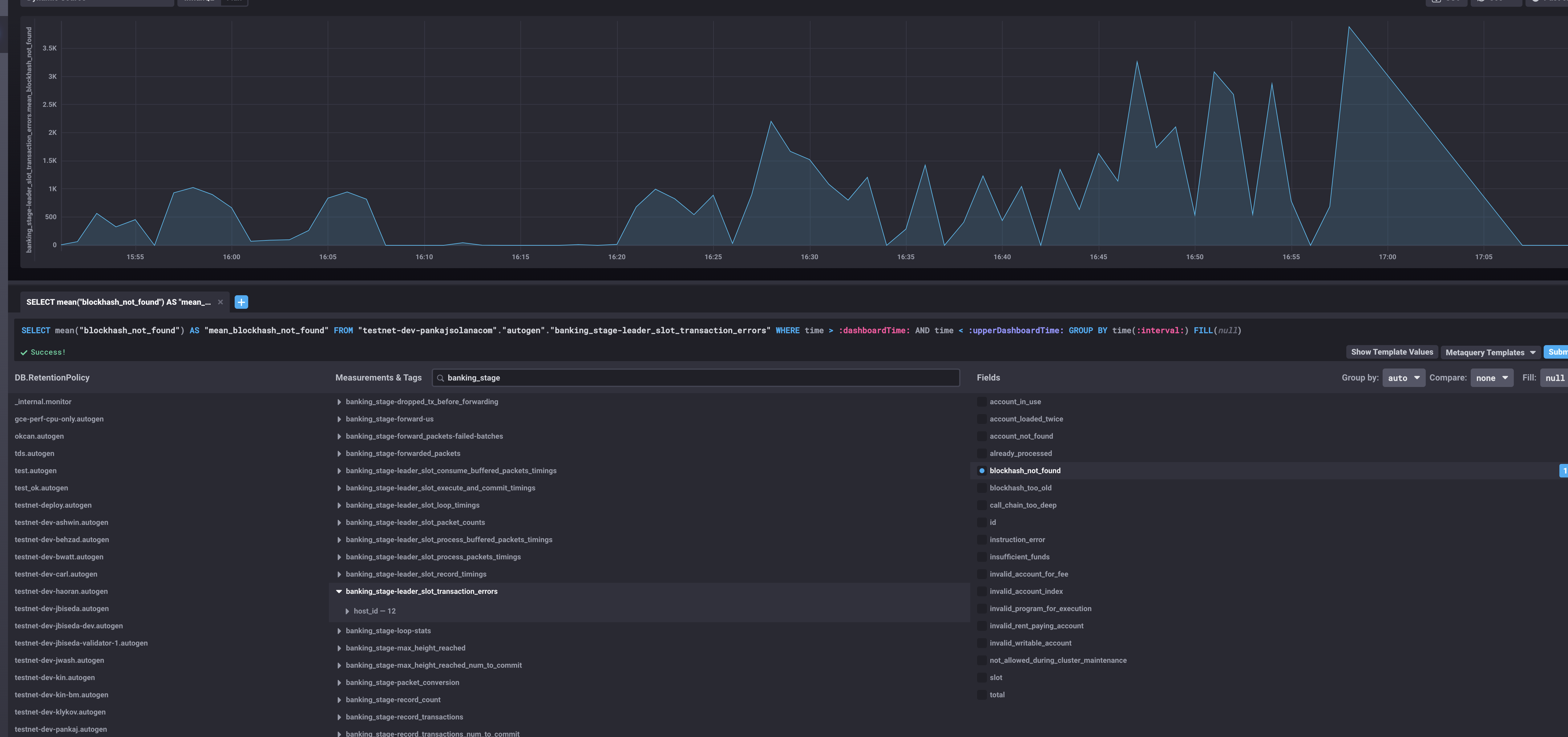Select the instruction_error field

[x=982, y=540]
